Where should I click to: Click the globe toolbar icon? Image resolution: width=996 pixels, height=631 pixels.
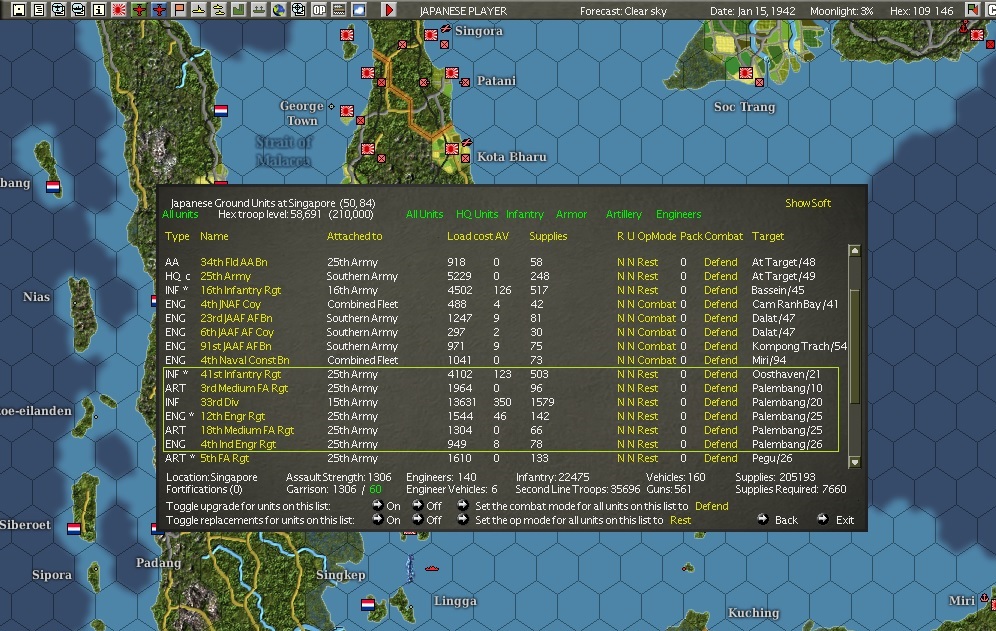pyautogui.click(x=278, y=10)
